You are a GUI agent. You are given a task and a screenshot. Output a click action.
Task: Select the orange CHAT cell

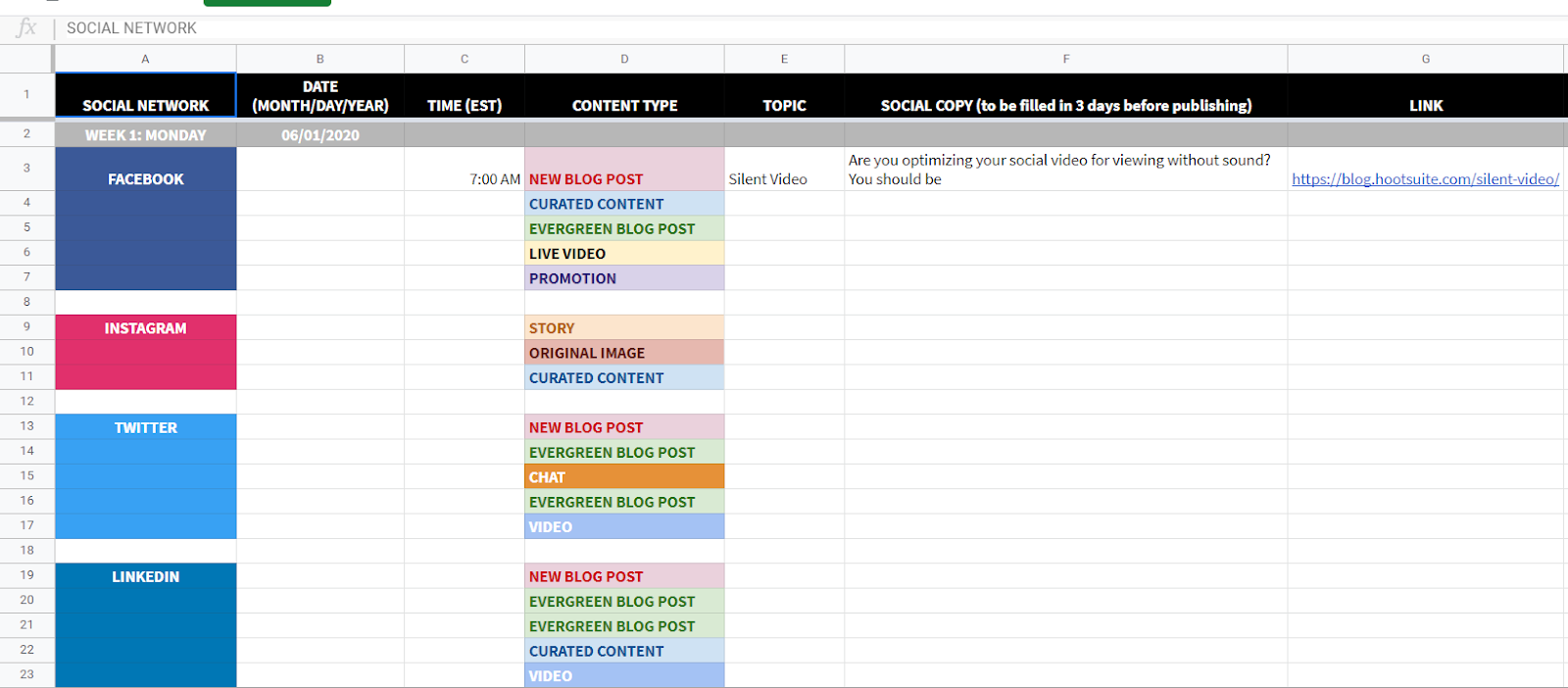624,476
